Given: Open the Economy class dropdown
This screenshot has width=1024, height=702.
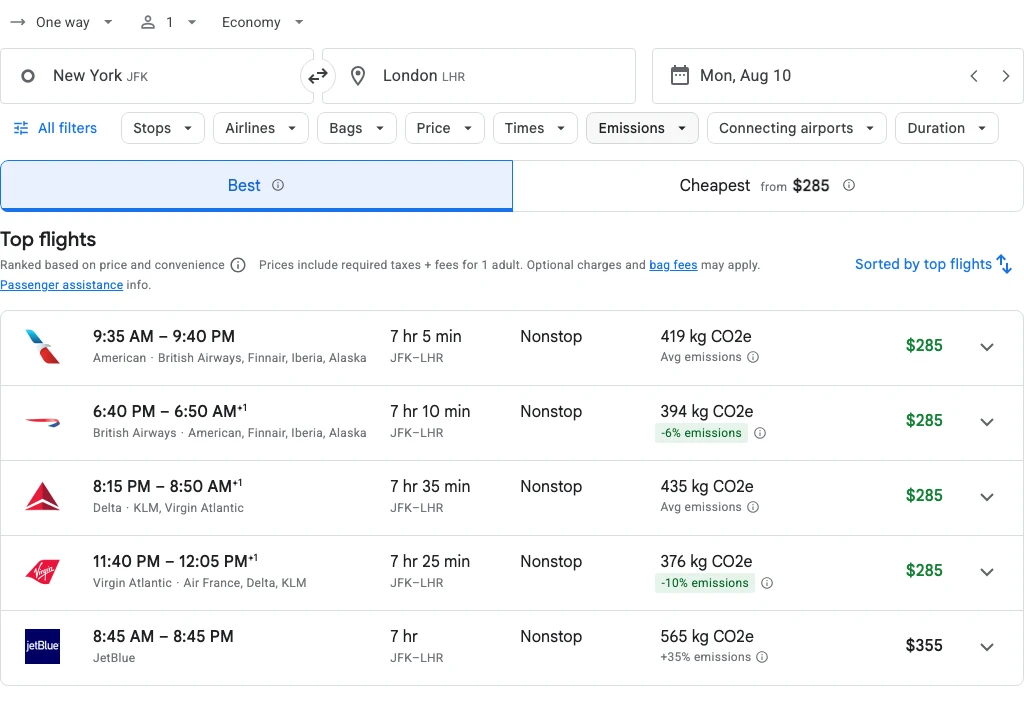Looking at the screenshot, I should coord(263,22).
